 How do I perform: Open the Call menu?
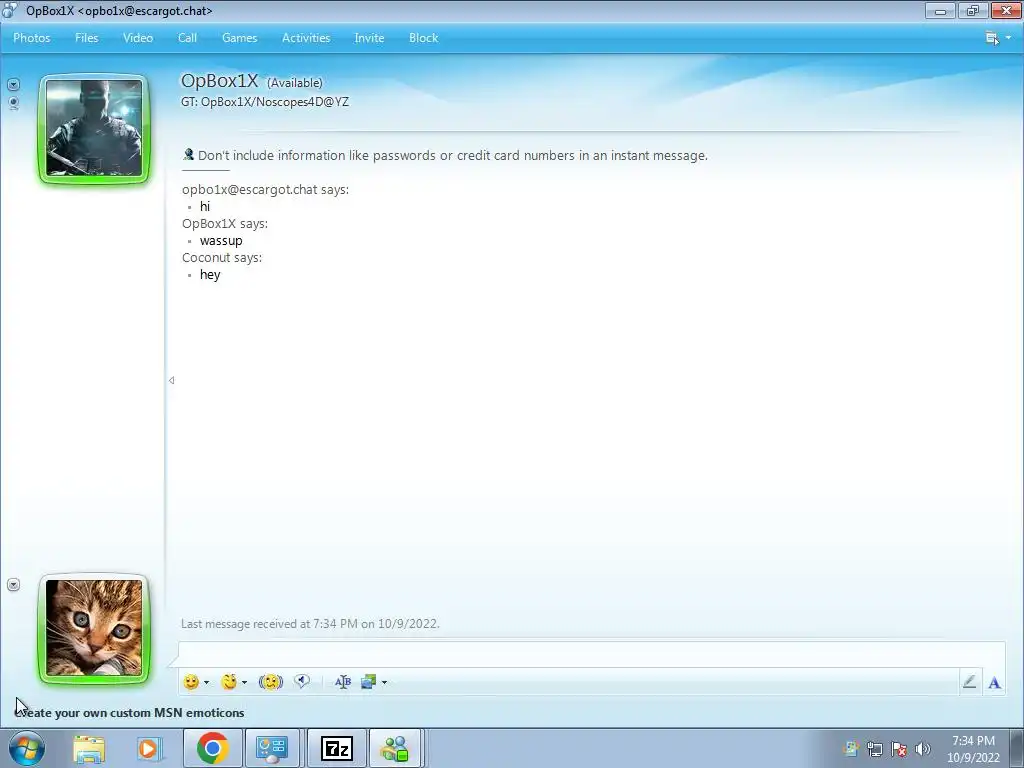tap(187, 38)
